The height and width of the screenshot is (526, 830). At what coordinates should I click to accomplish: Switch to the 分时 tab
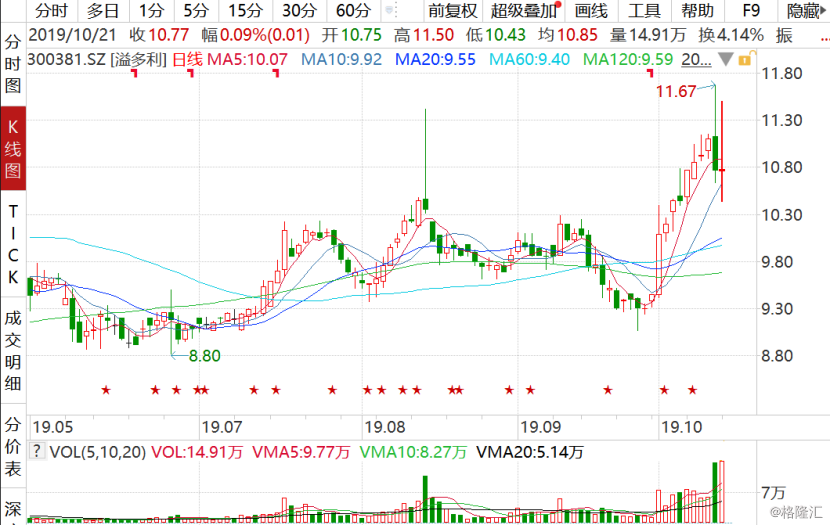click(x=51, y=11)
